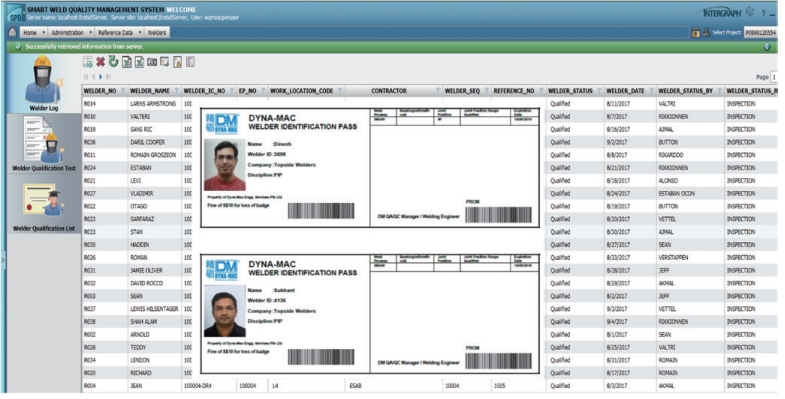Click the ESTABAN OCON status-by cell
Viewport: 785px width, 399px height.
pyautogui.click(x=676, y=194)
